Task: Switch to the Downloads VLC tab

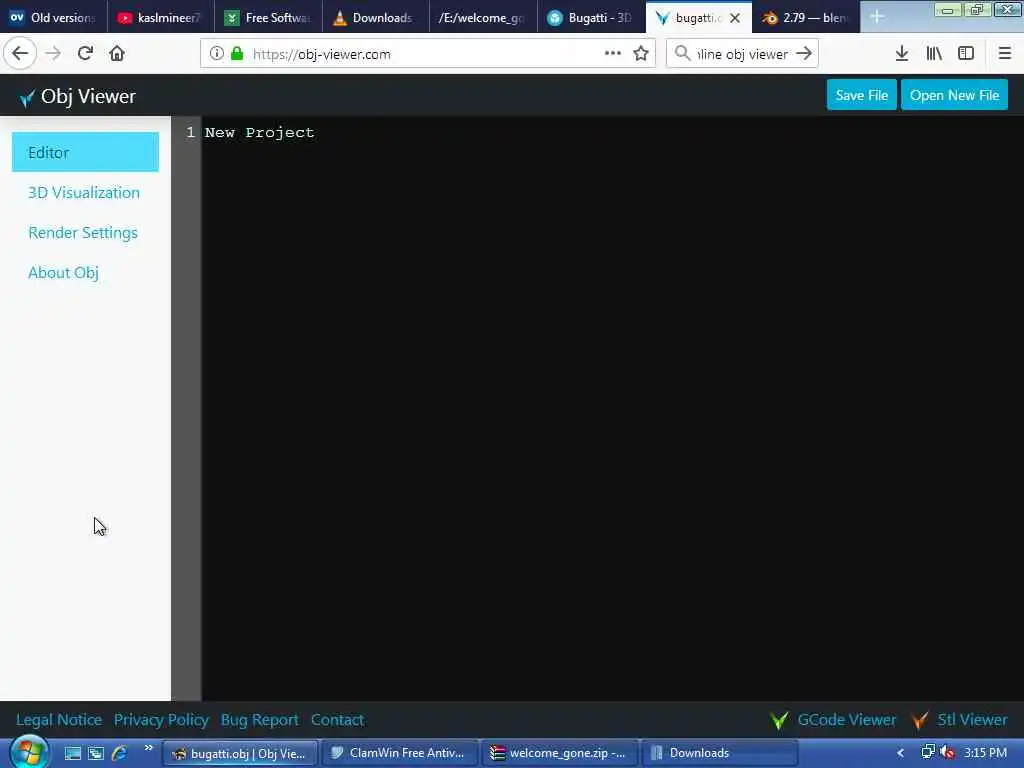Action: click(376, 18)
